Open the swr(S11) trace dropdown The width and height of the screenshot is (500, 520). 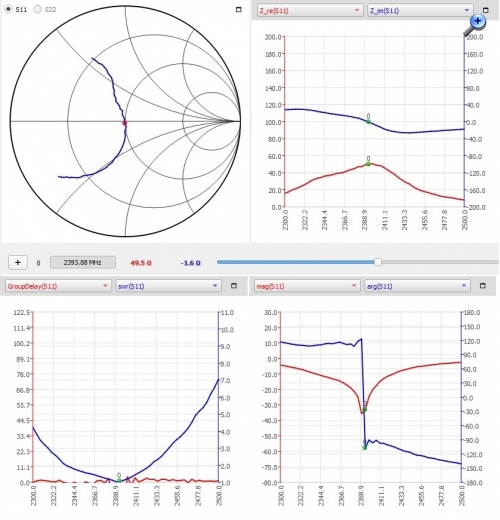168,286
